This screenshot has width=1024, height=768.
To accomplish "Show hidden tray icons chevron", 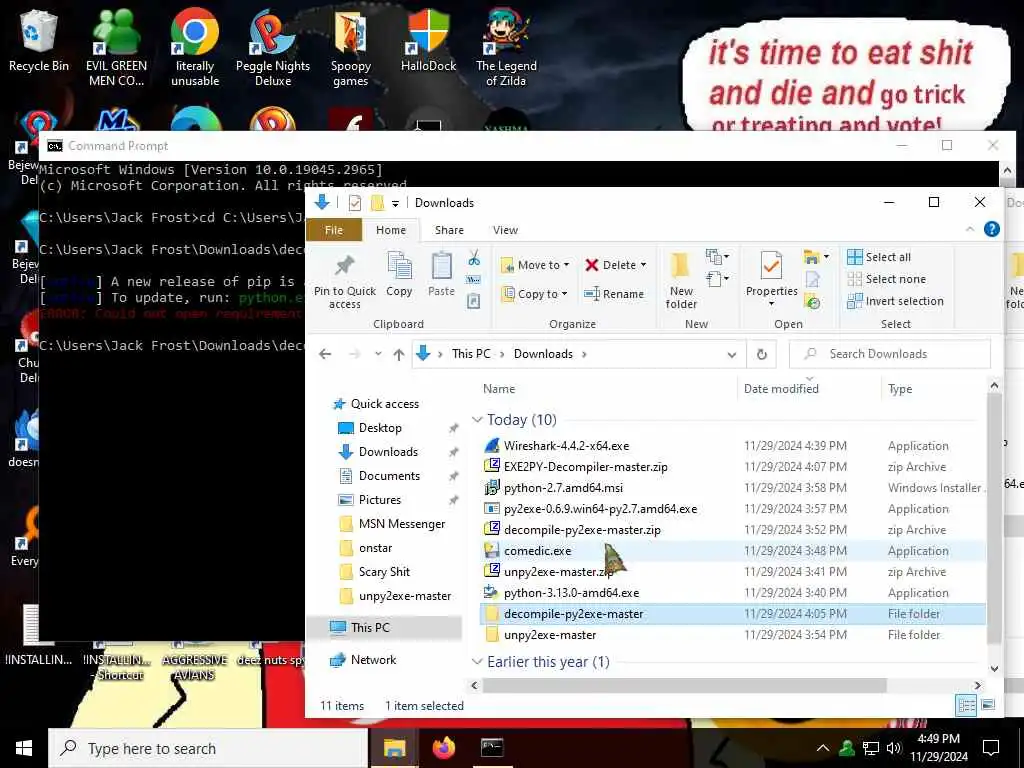I will (x=823, y=748).
